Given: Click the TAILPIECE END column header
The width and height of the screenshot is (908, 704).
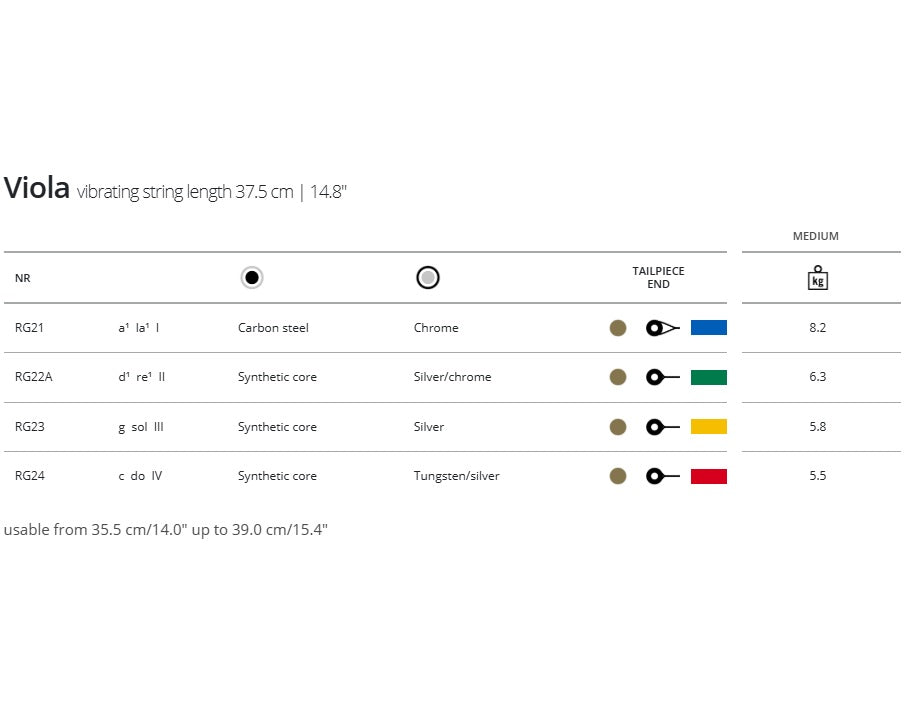Looking at the screenshot, I should 658,278.
